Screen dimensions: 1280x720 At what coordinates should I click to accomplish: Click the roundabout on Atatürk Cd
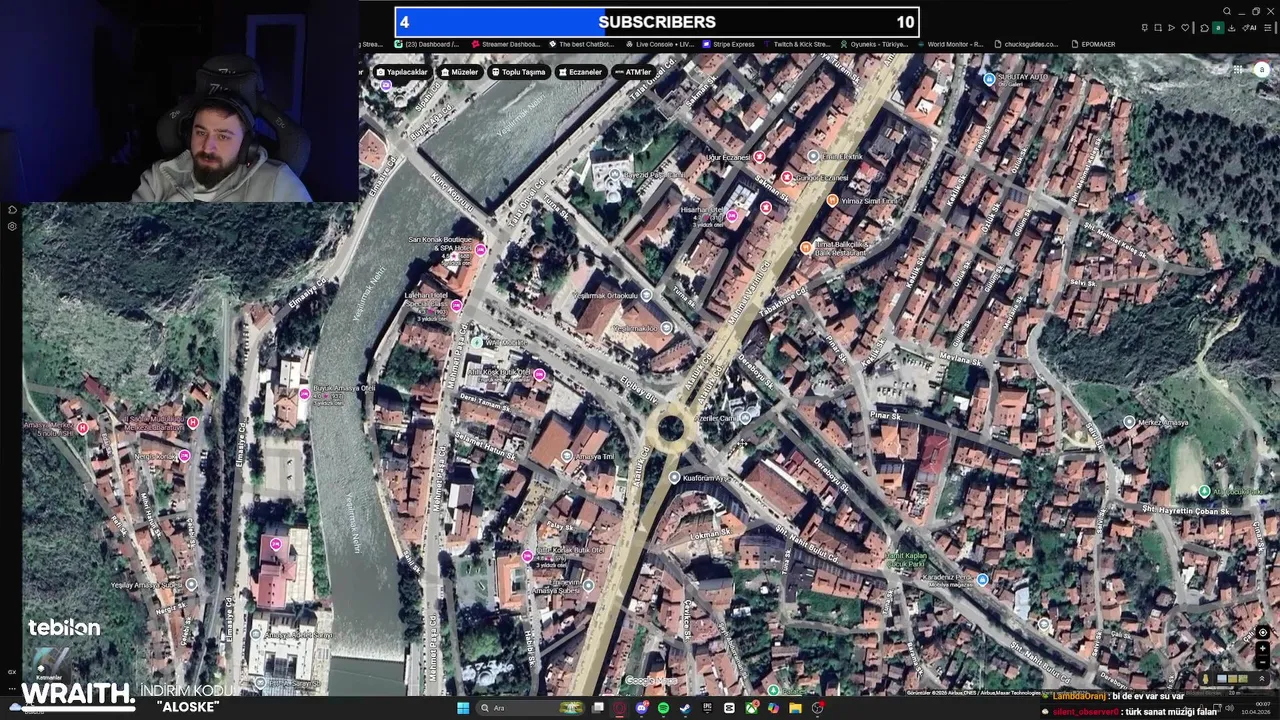click(670, 429)
